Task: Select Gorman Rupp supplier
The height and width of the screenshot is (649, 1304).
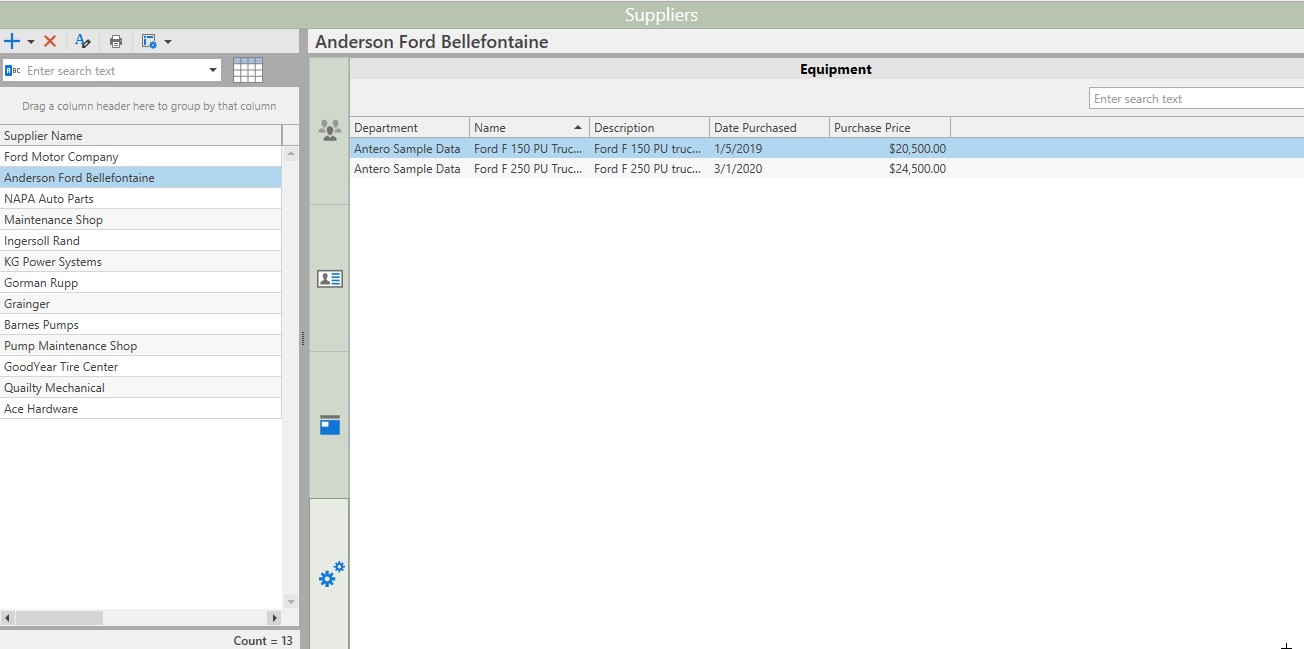Action: click(x=141, y=282)
